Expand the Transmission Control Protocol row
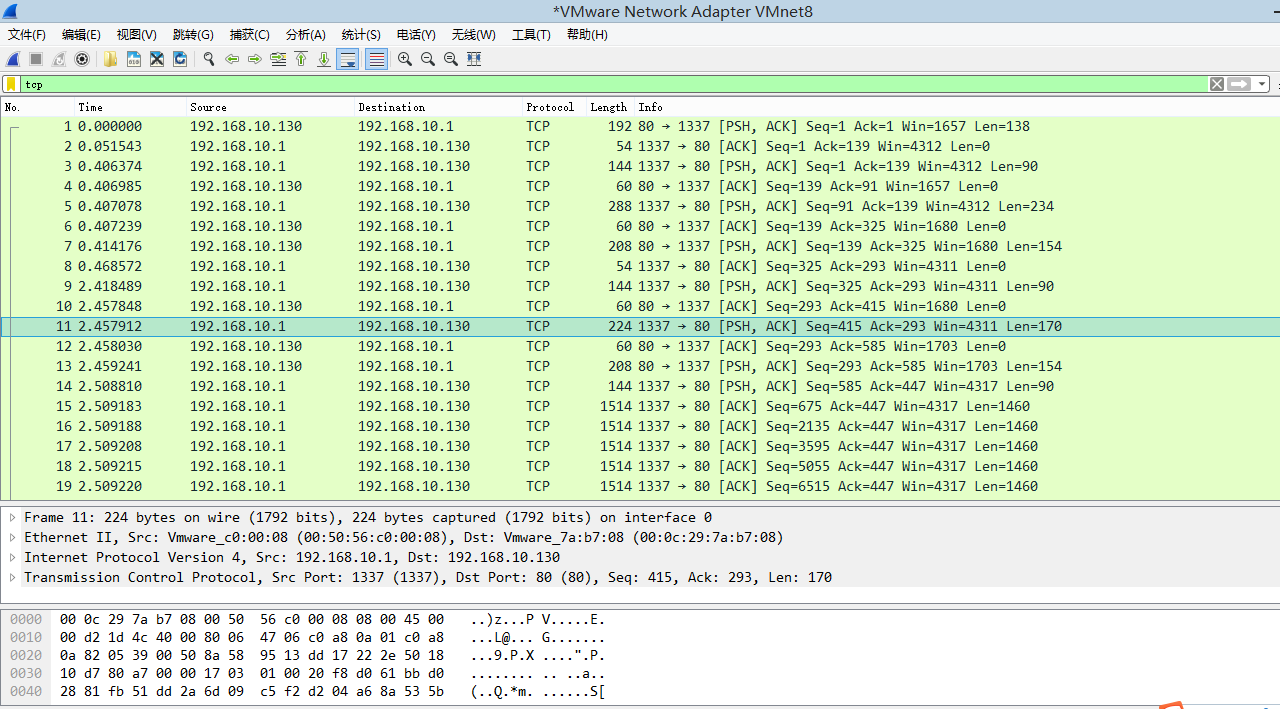This screenshot has width=1280, height=709. coord(13,577)
